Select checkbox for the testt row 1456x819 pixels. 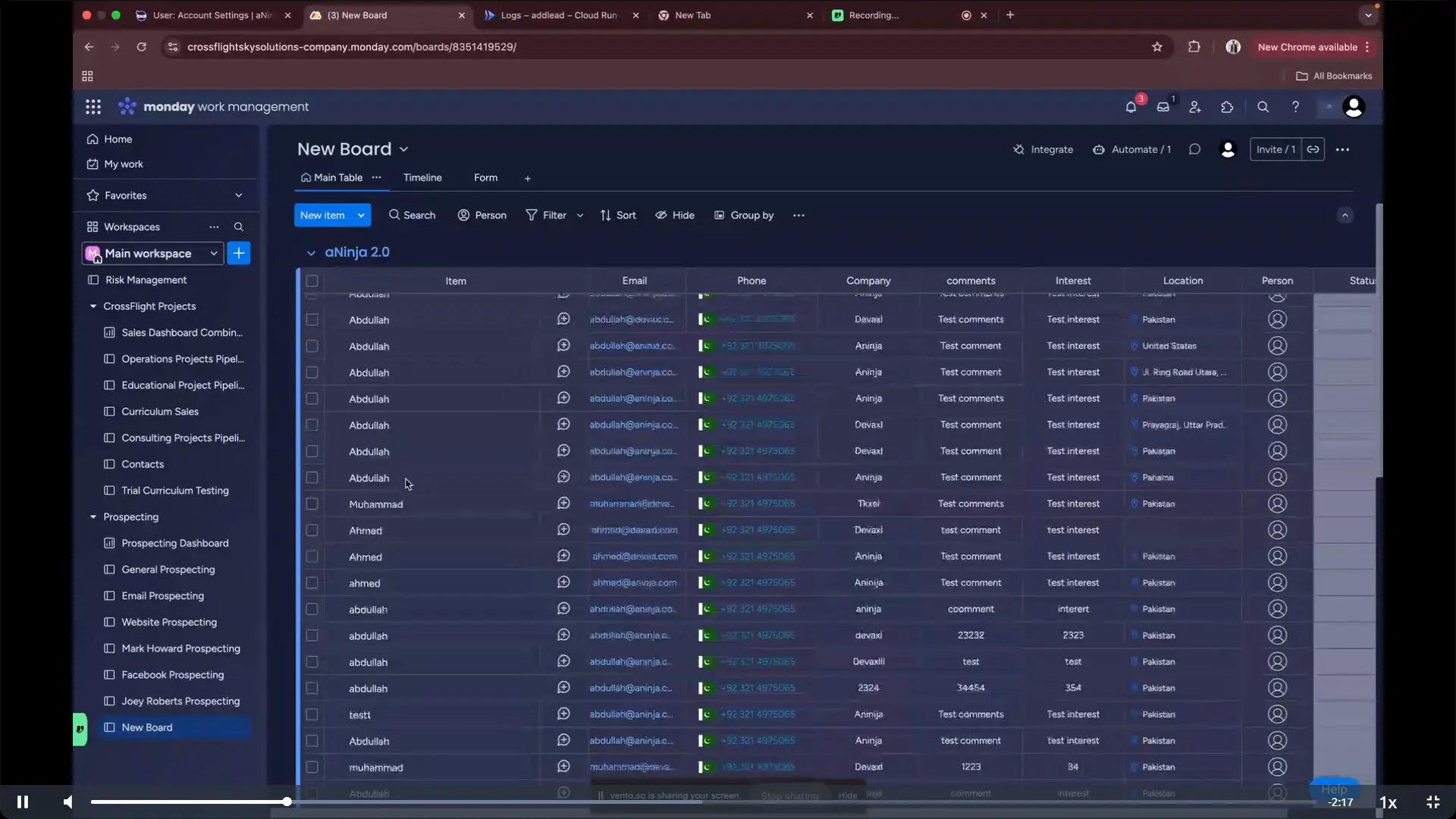[x=312, y=714]
